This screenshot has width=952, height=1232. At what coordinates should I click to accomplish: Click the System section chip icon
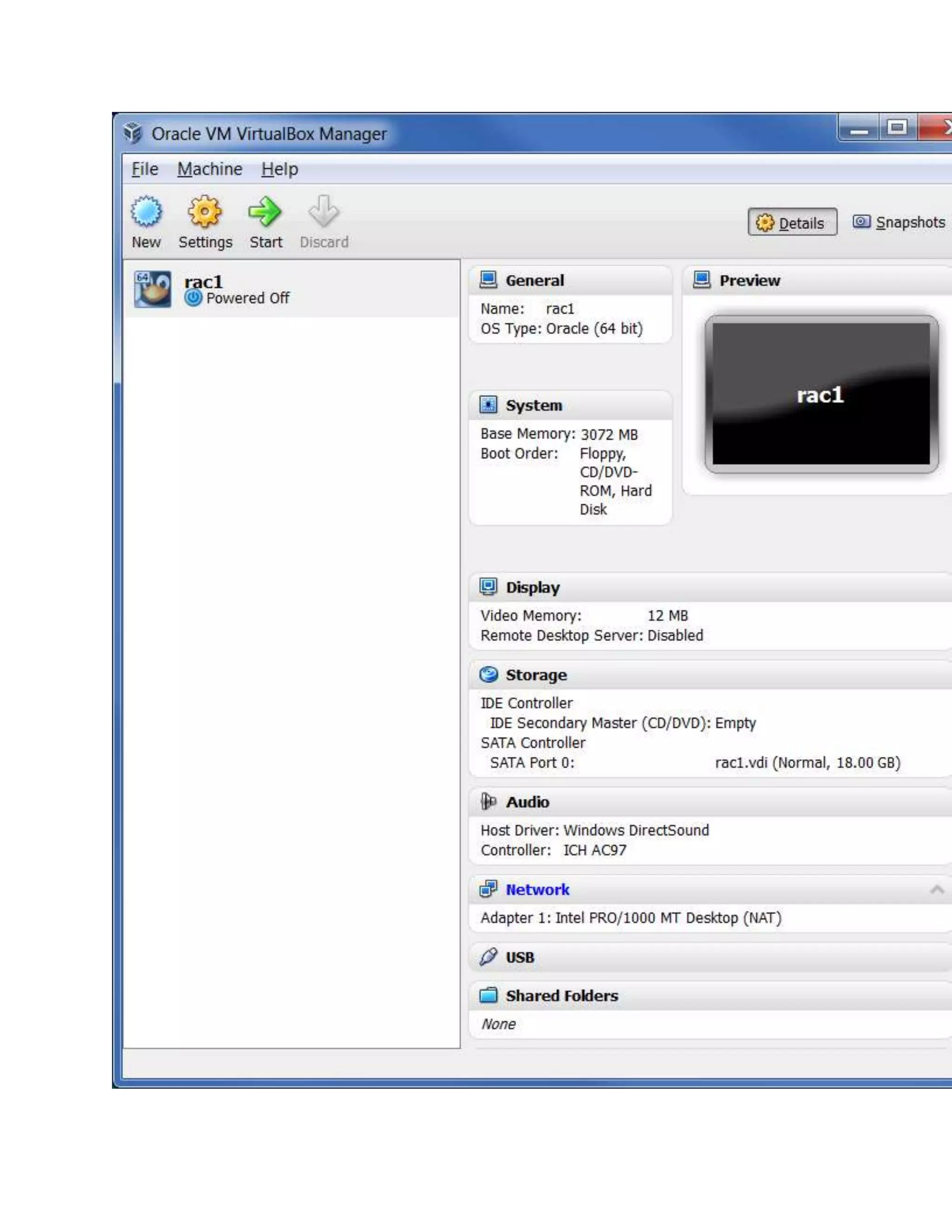pyautogui.click(x=489, y=404)
